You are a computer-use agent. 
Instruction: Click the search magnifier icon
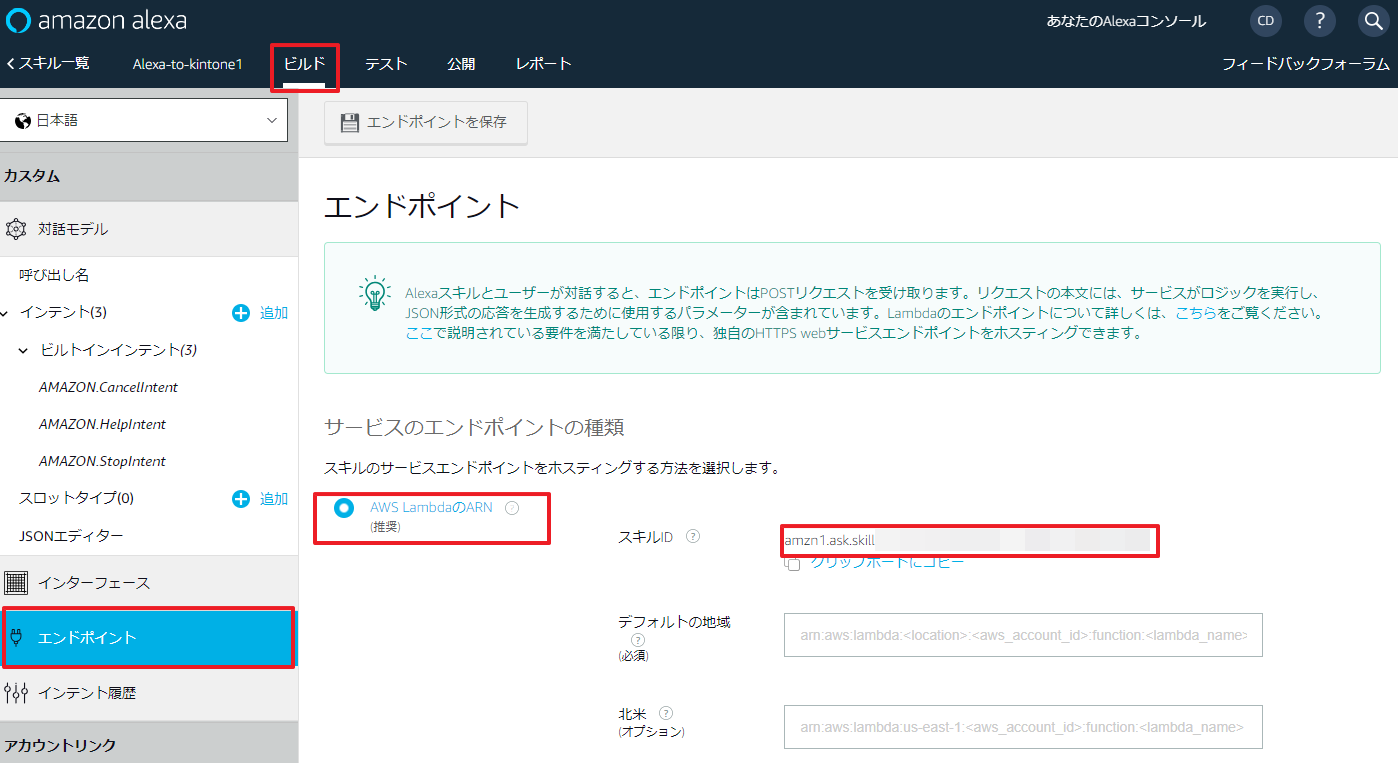coord(1374,21)
